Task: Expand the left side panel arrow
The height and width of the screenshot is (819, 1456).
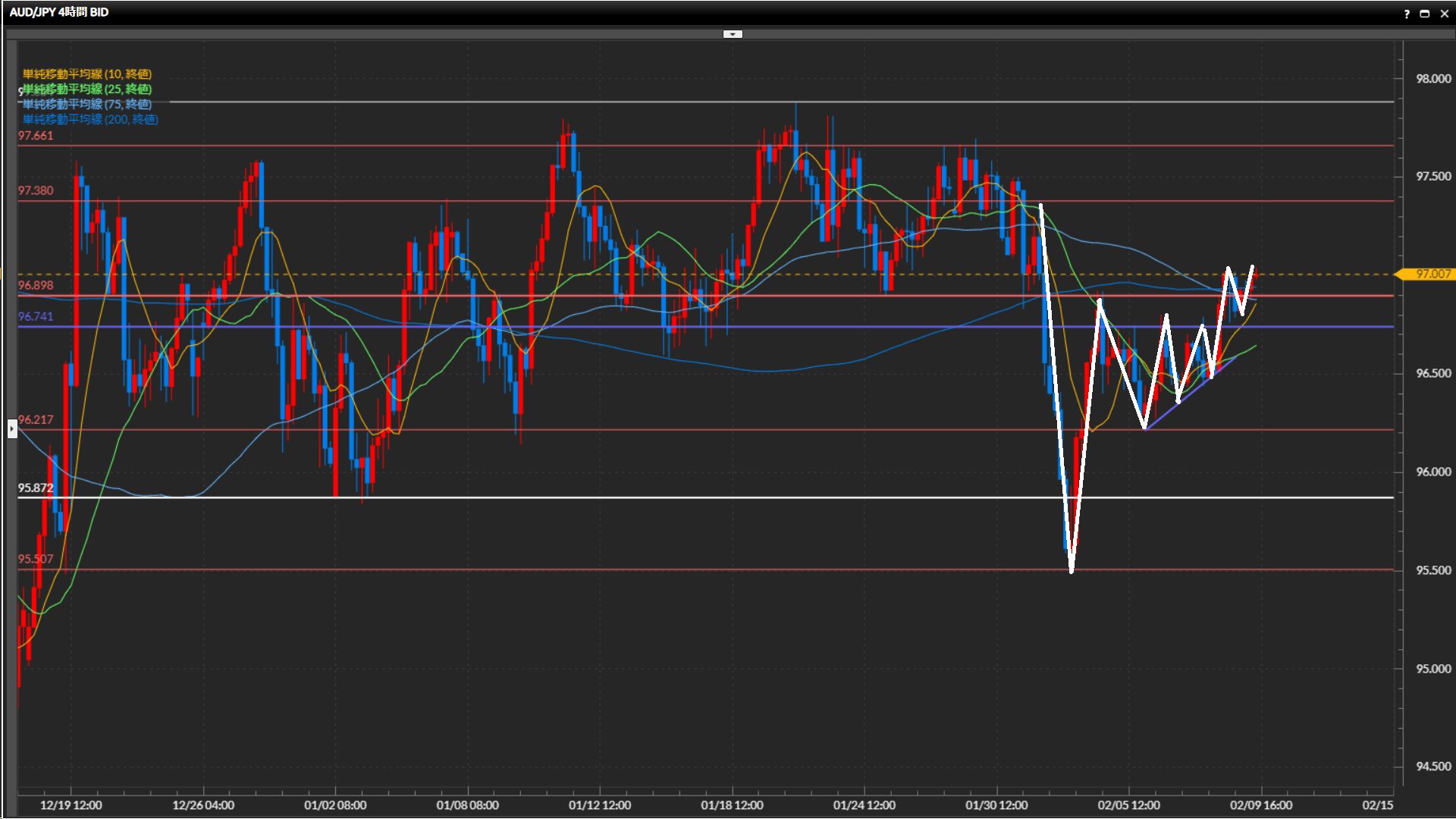Action: (12, 428)
